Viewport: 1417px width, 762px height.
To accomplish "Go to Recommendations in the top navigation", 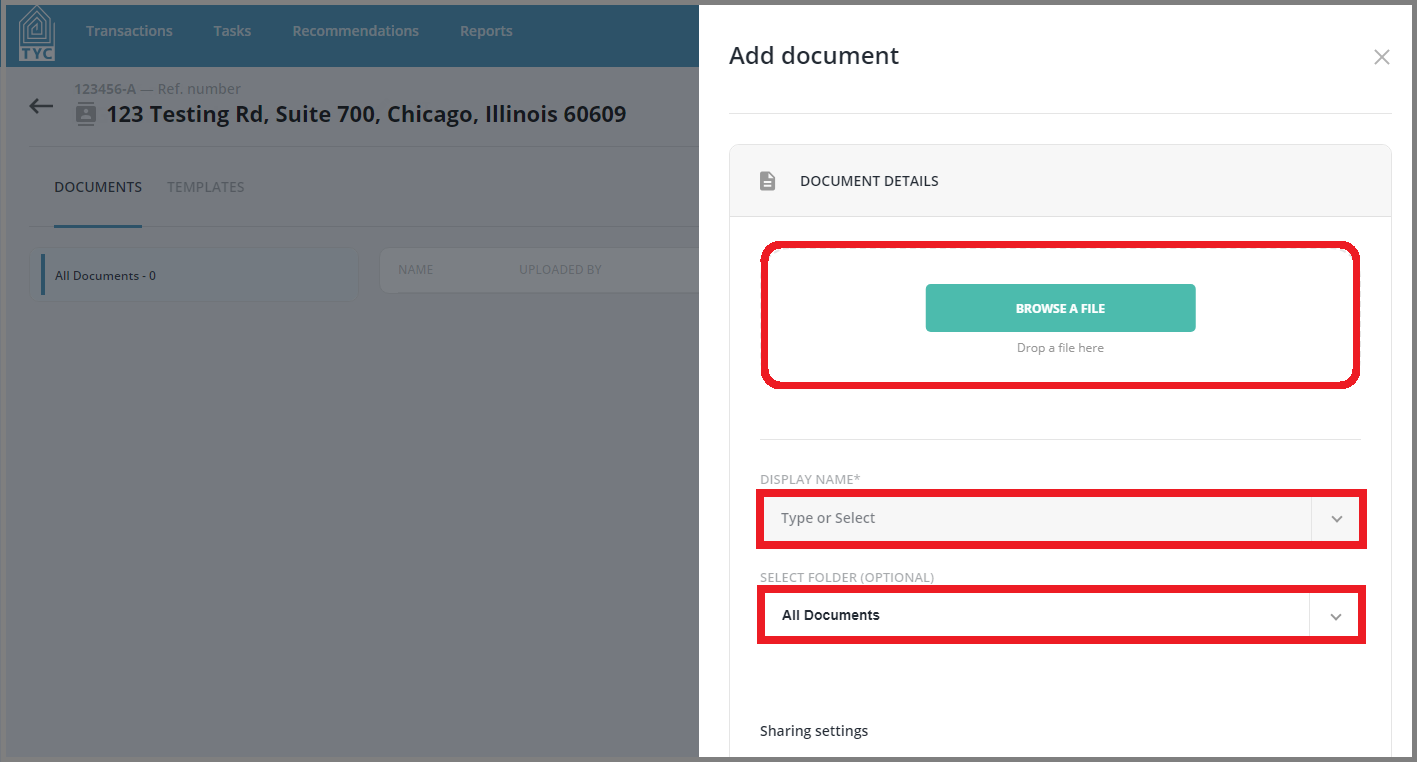I will coord(355,31).
